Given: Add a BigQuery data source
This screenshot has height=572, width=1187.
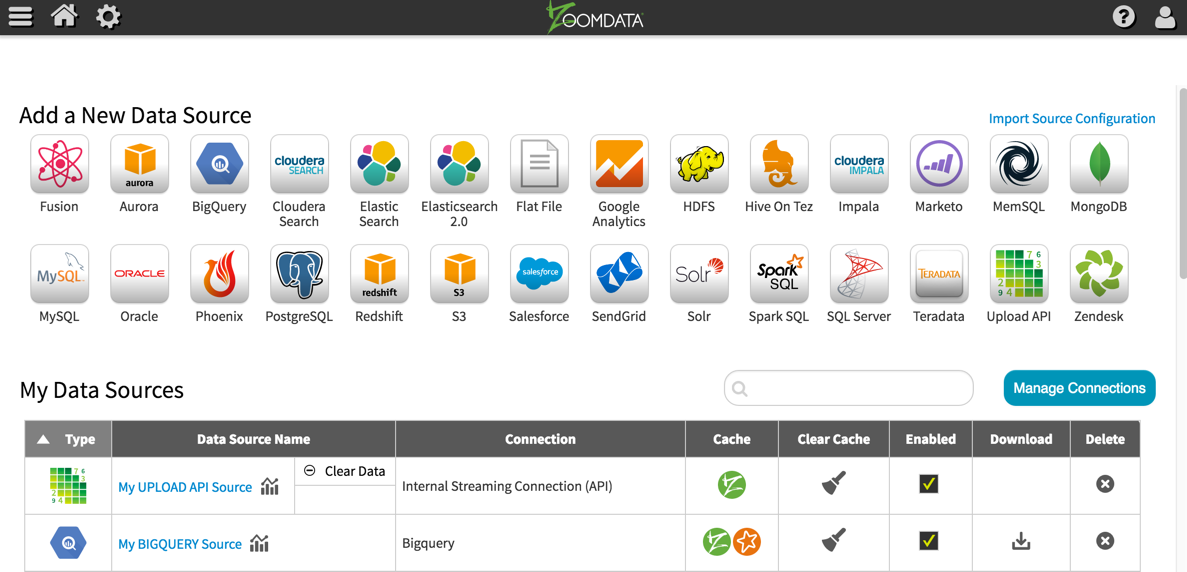Looking at the screenshot, I should (220, 164).
